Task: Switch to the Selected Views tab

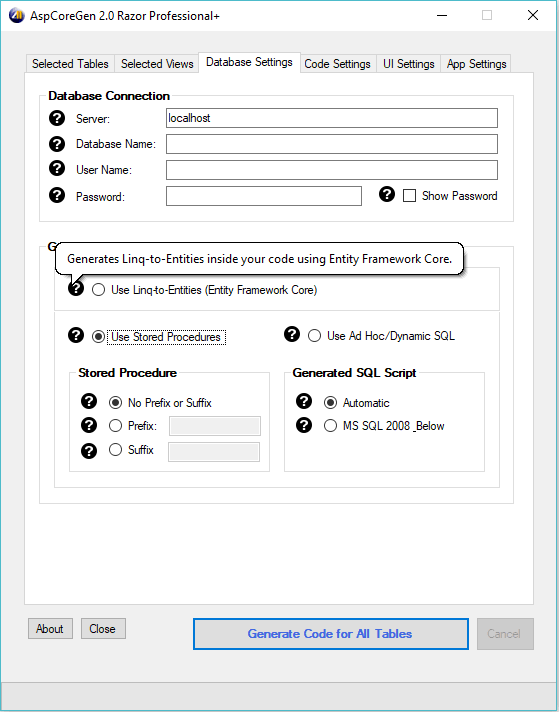Action: pyautogui.click(x=157, y=64)
